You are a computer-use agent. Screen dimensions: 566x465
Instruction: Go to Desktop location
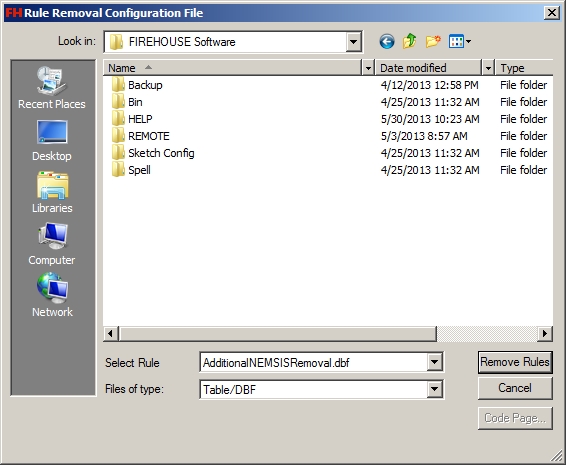pos(52,140)
